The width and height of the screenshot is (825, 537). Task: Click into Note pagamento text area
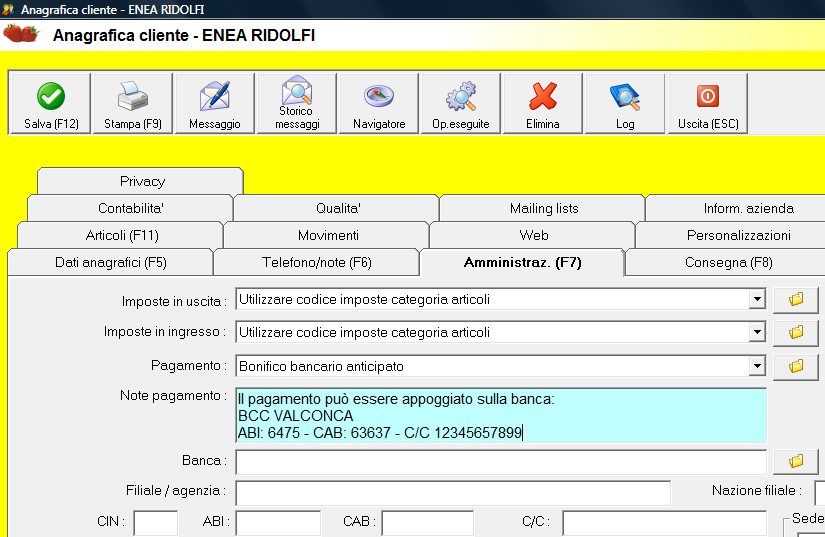point(501,416)
